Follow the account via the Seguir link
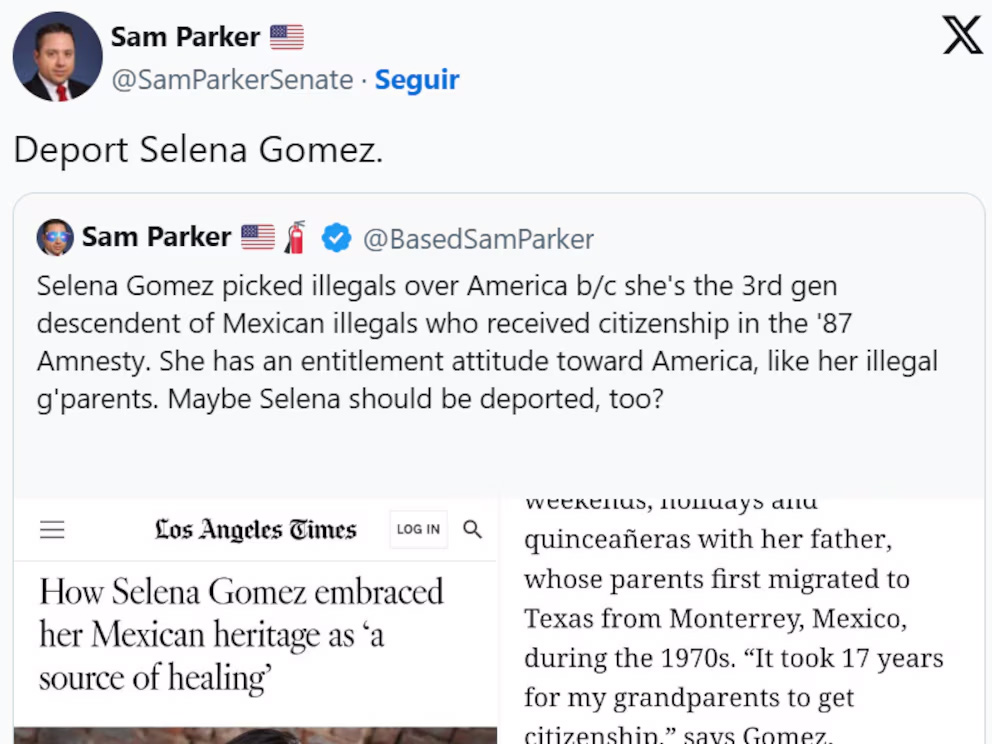The width and height of the screenshot is (992, 744). click(x=416, y=80)
